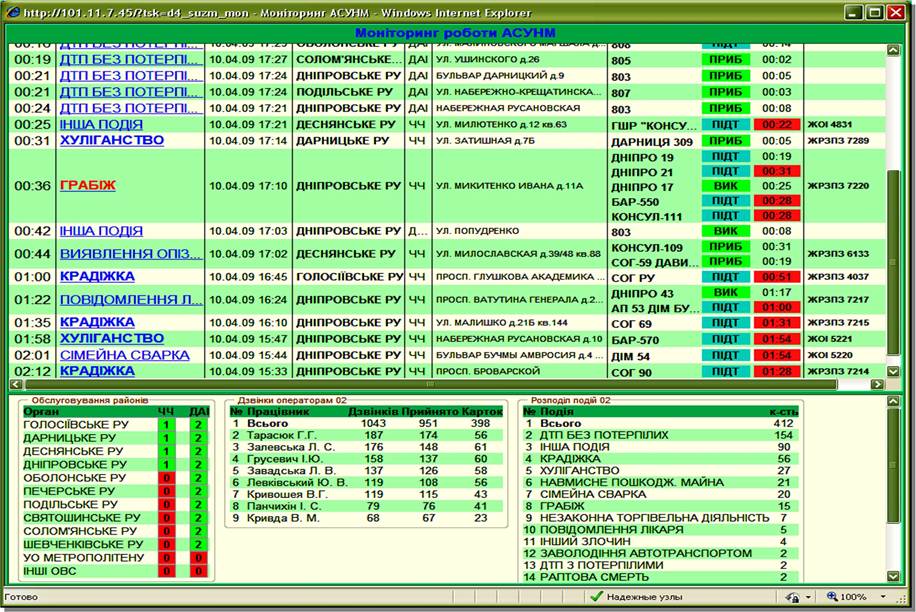
Task: Click green ЧЧ indicator for ГОЛОСІЇВСЬКЕ РУ
Action: click(x=166, y=425)
